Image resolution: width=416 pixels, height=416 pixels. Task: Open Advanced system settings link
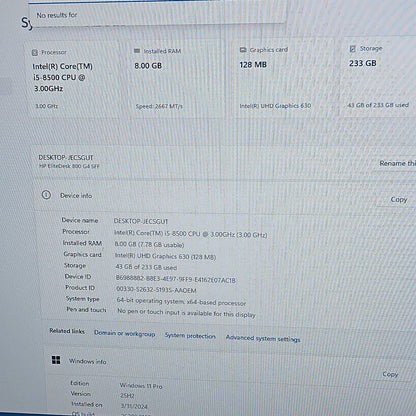click(263, 338)
